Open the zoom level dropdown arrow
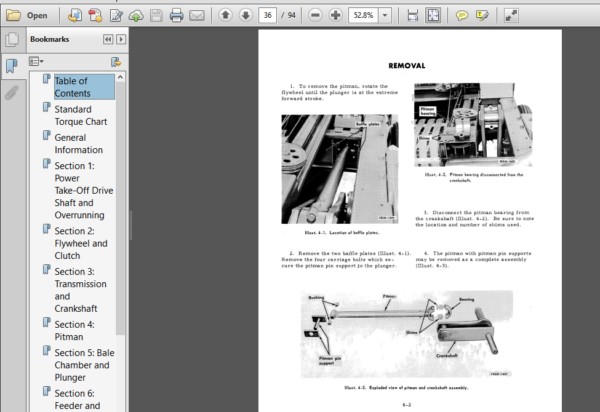 click(x=385, y=15)
